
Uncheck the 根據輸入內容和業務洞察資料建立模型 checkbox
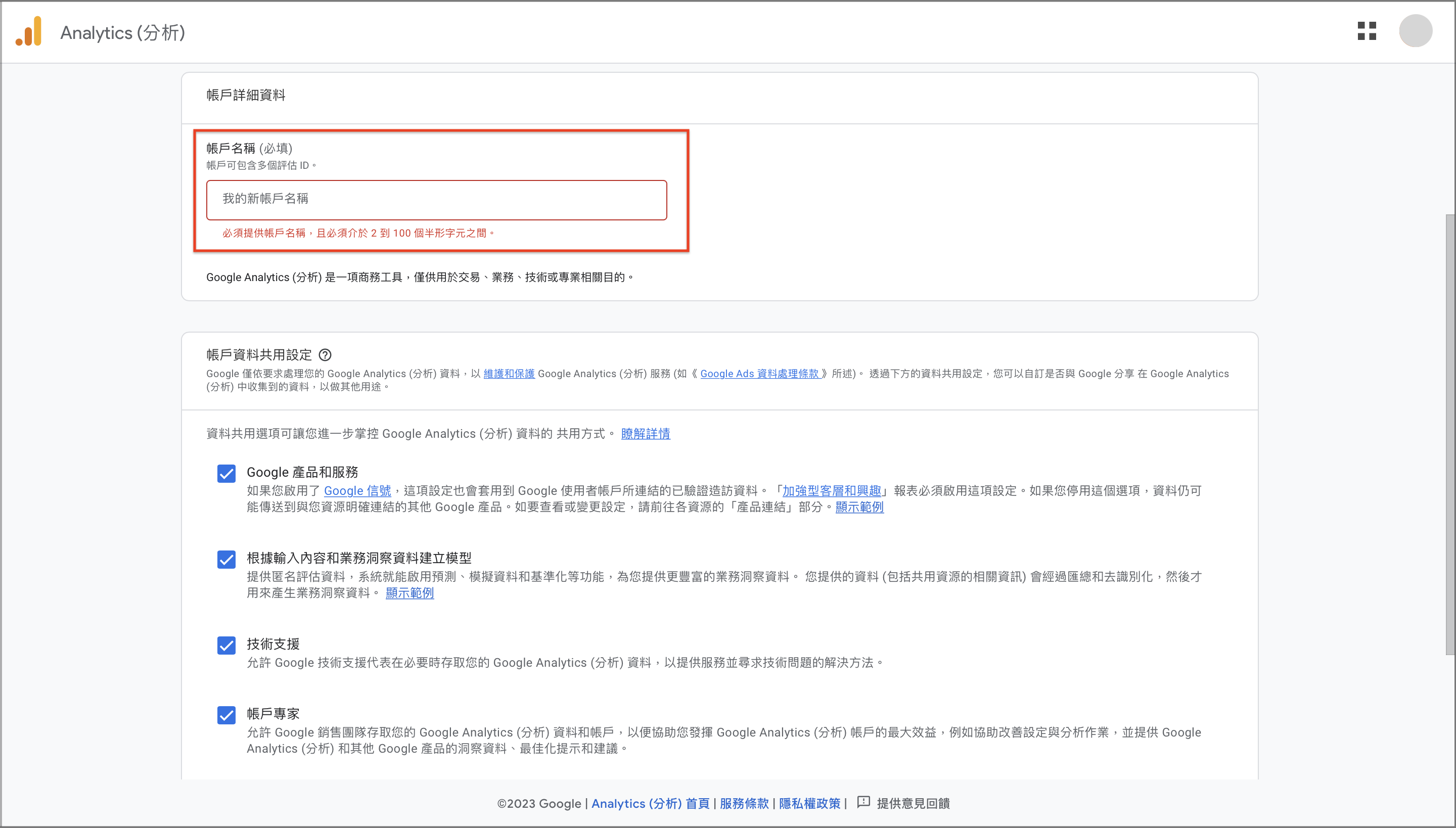click(226, 559)
